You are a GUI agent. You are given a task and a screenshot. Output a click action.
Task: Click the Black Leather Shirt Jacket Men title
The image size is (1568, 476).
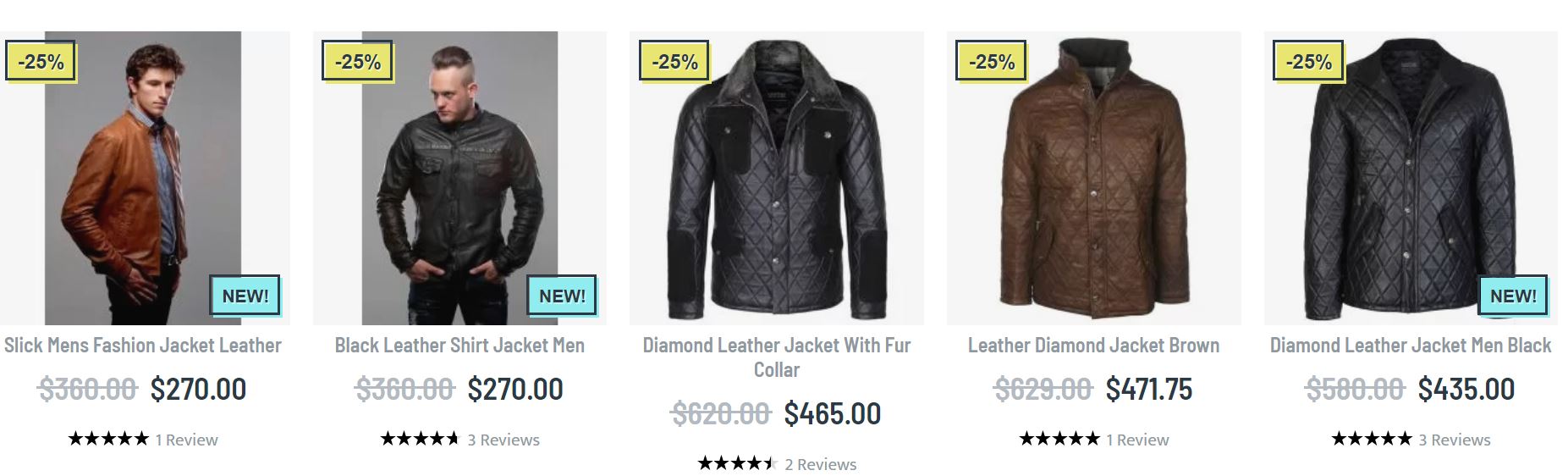coord(459,346)
